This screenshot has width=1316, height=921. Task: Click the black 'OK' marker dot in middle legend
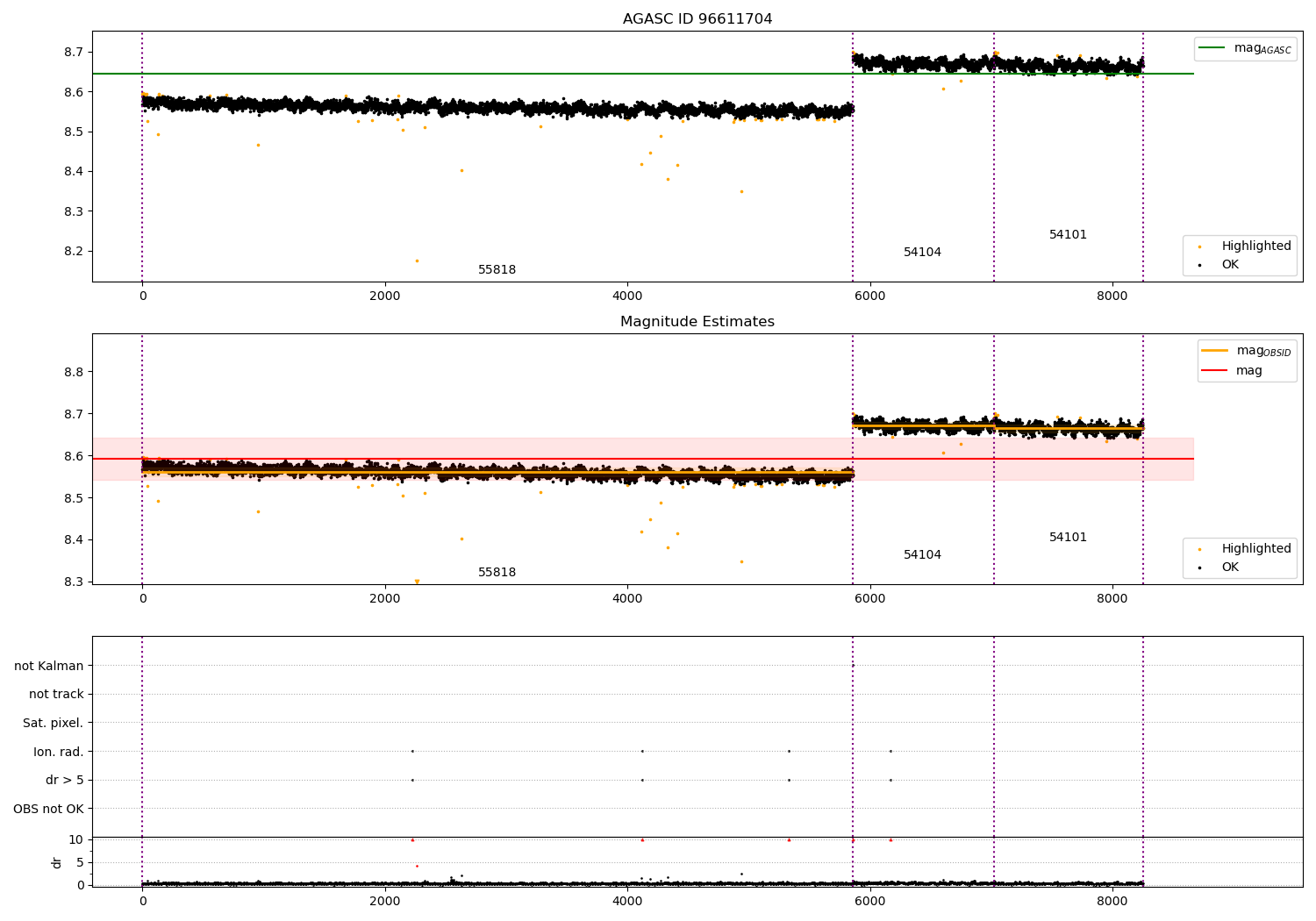(x=1199, y=568)
